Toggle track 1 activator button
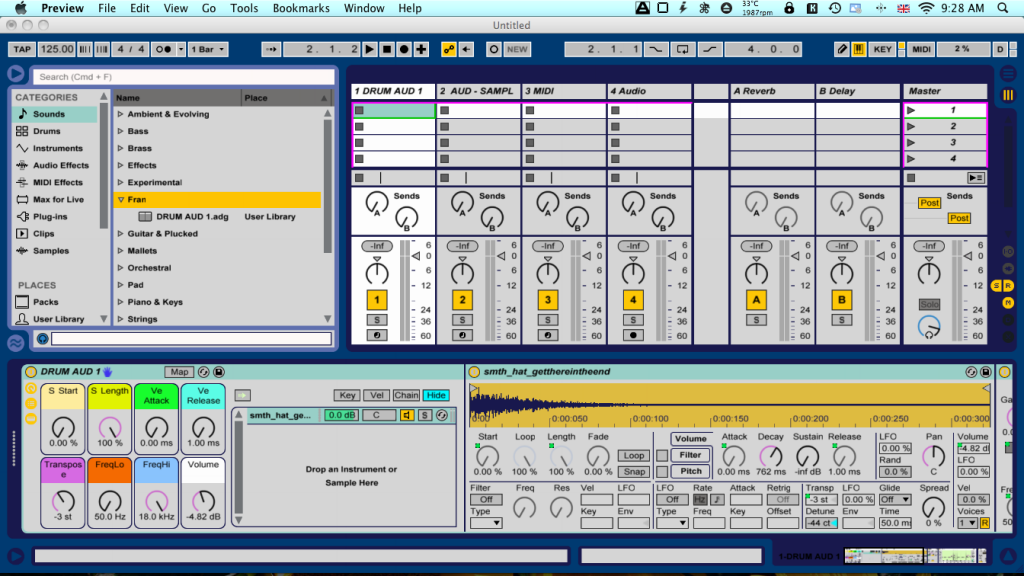The width and height of the screenshot is (1024, 576). (377, 300)
